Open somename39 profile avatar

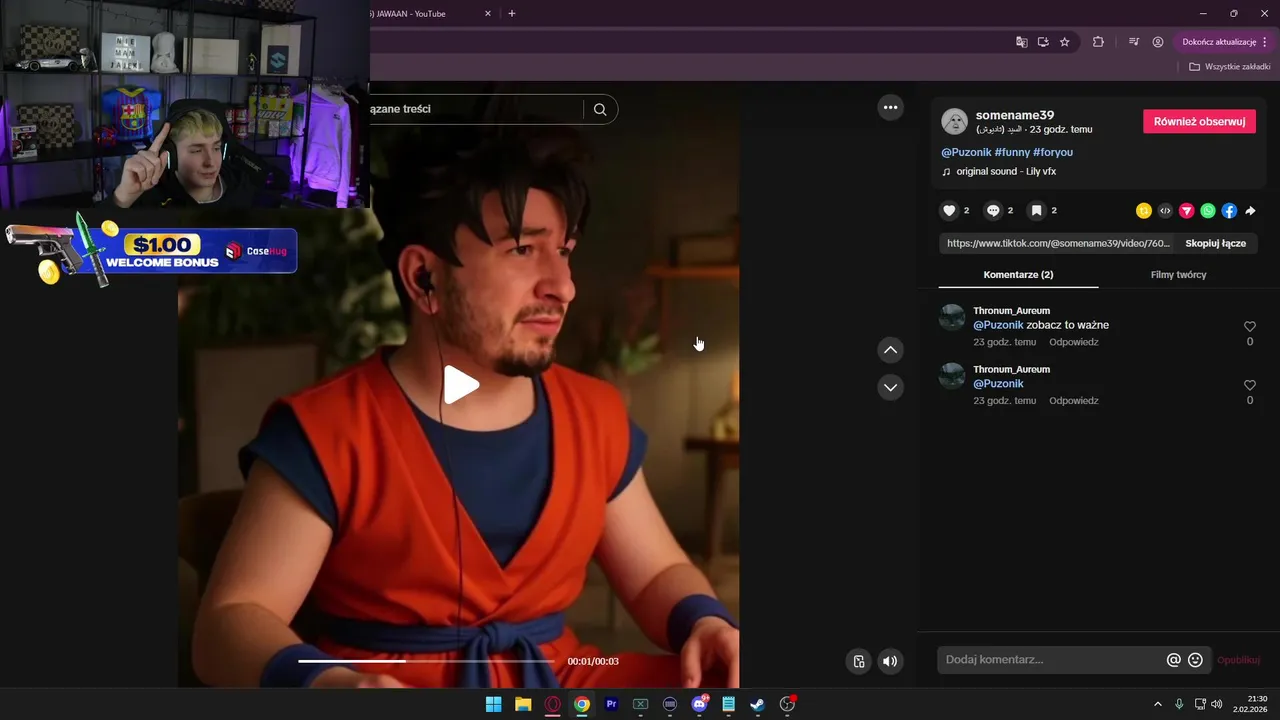[x=955, y=122]
